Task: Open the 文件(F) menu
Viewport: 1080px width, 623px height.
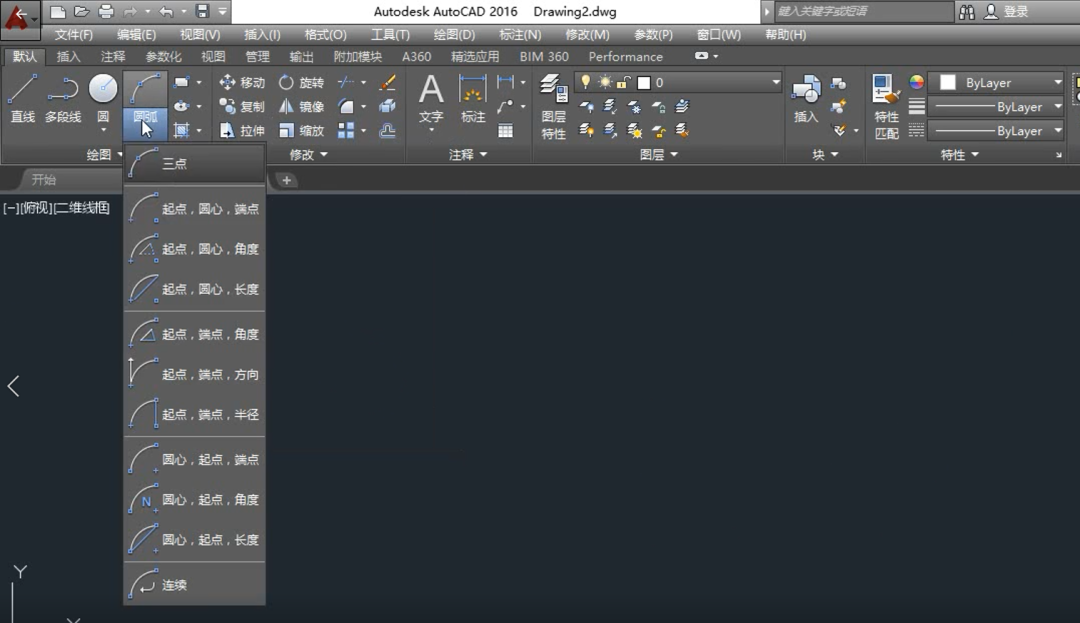Action: (x=74, y=34)
